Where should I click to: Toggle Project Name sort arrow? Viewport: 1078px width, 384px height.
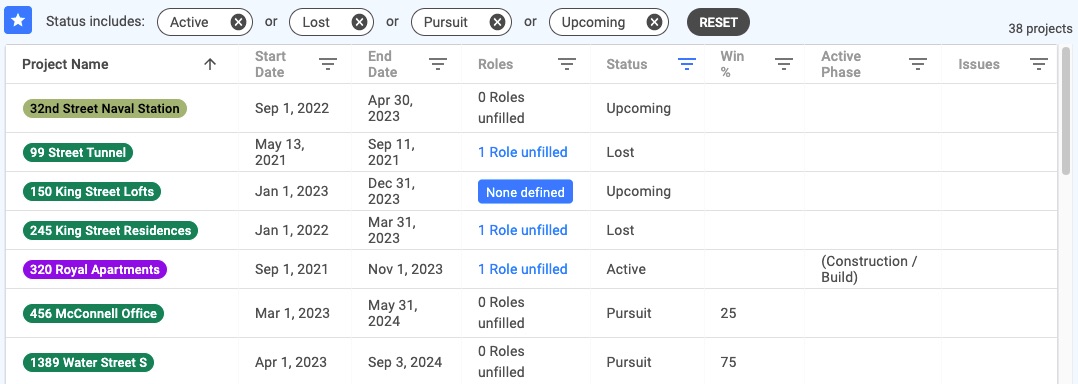click(210, 64)
